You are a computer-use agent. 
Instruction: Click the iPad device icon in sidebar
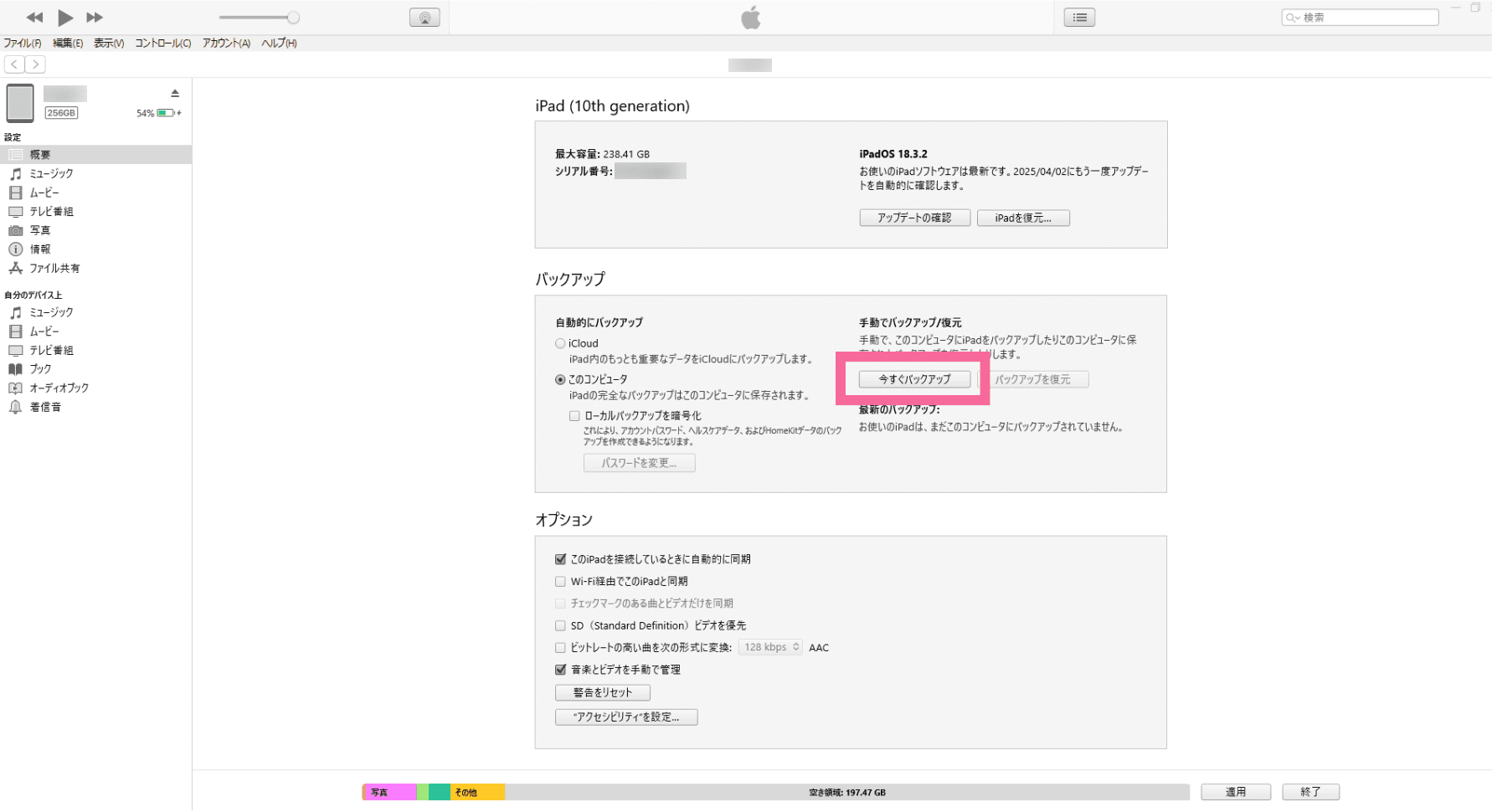click(x=20, y=103)
